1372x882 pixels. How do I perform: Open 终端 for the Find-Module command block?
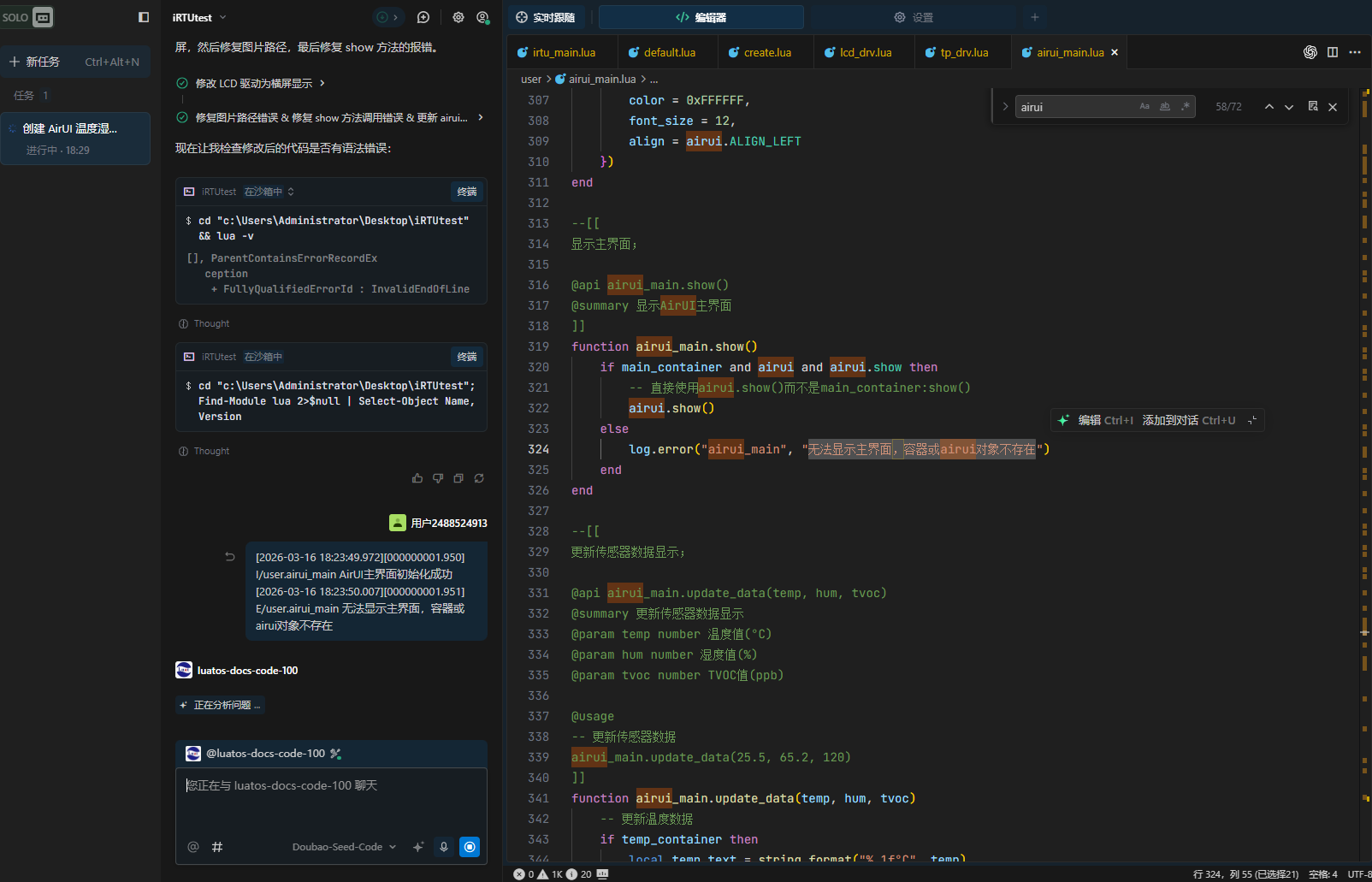tap(467, 357)
